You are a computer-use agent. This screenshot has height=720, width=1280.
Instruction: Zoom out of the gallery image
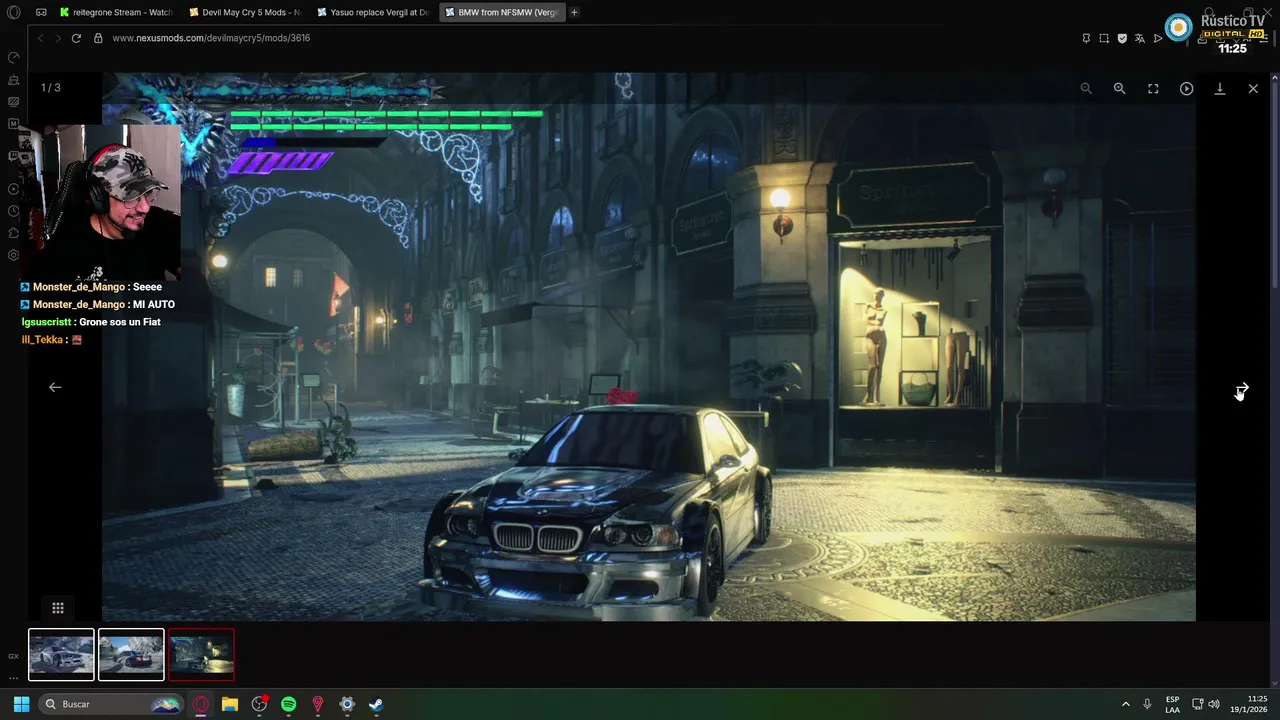(1086, 88)
